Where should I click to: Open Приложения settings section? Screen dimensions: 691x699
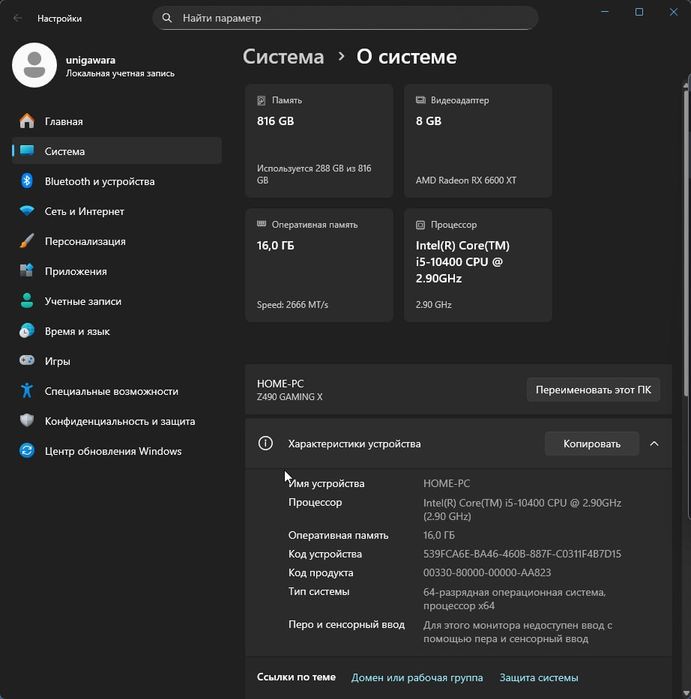[x=76, y=271]
